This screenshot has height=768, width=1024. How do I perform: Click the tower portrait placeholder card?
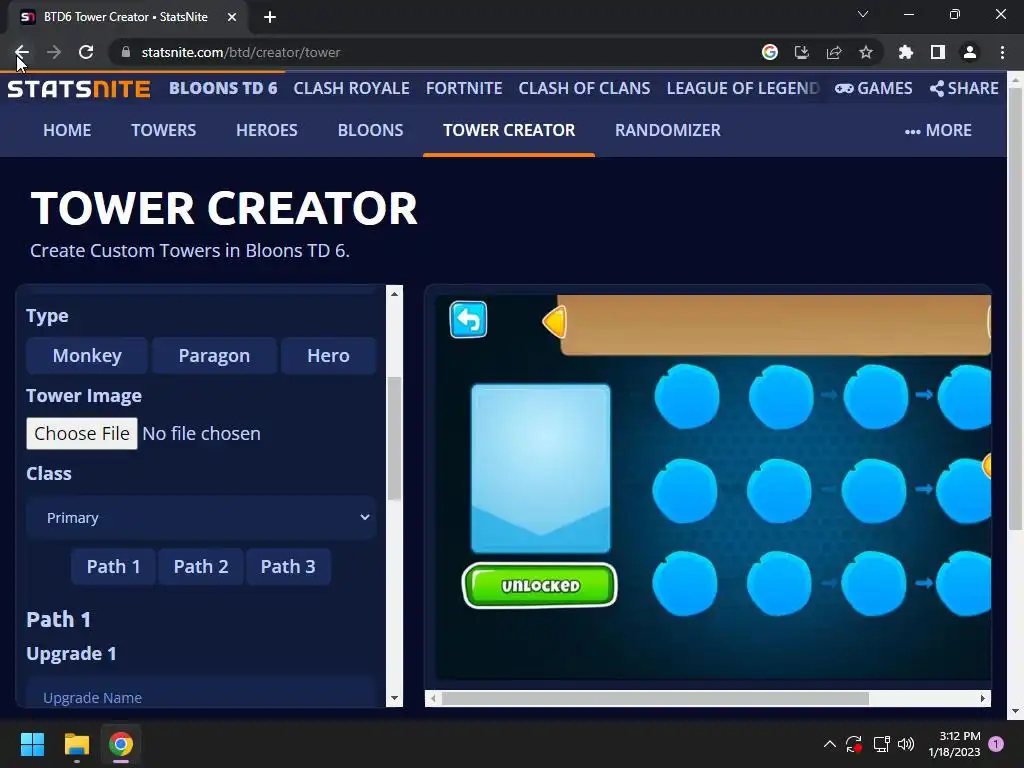541,468
